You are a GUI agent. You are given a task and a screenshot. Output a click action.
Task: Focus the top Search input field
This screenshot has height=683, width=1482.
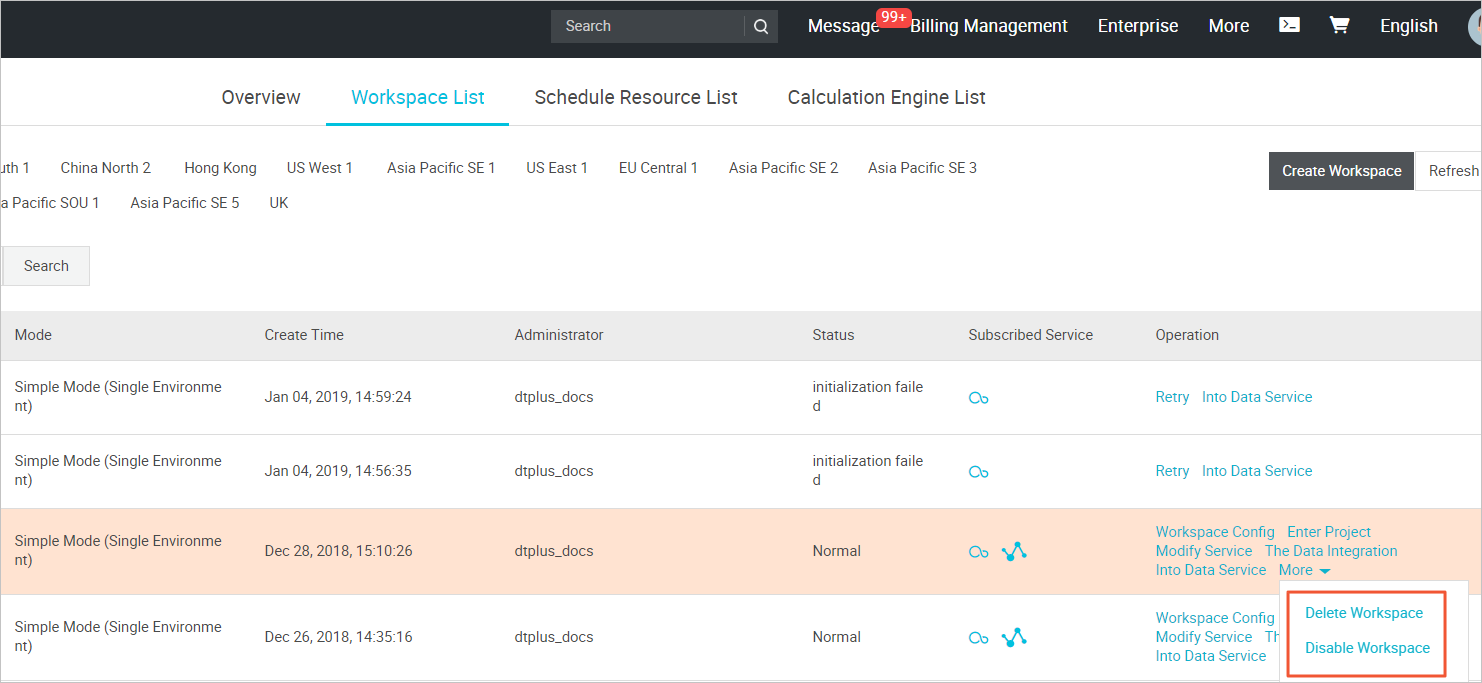[647, 26]
